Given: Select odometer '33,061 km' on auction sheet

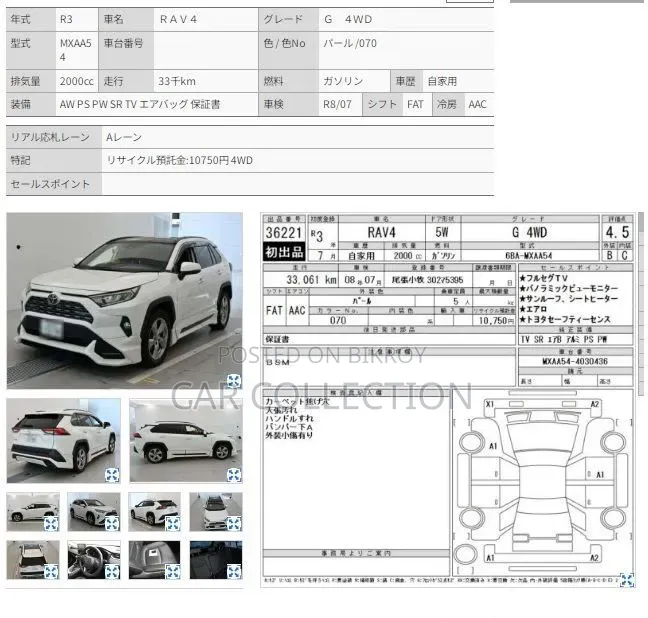Looking at the screenshot, I should pyautogui.click(x=312, y=280).
